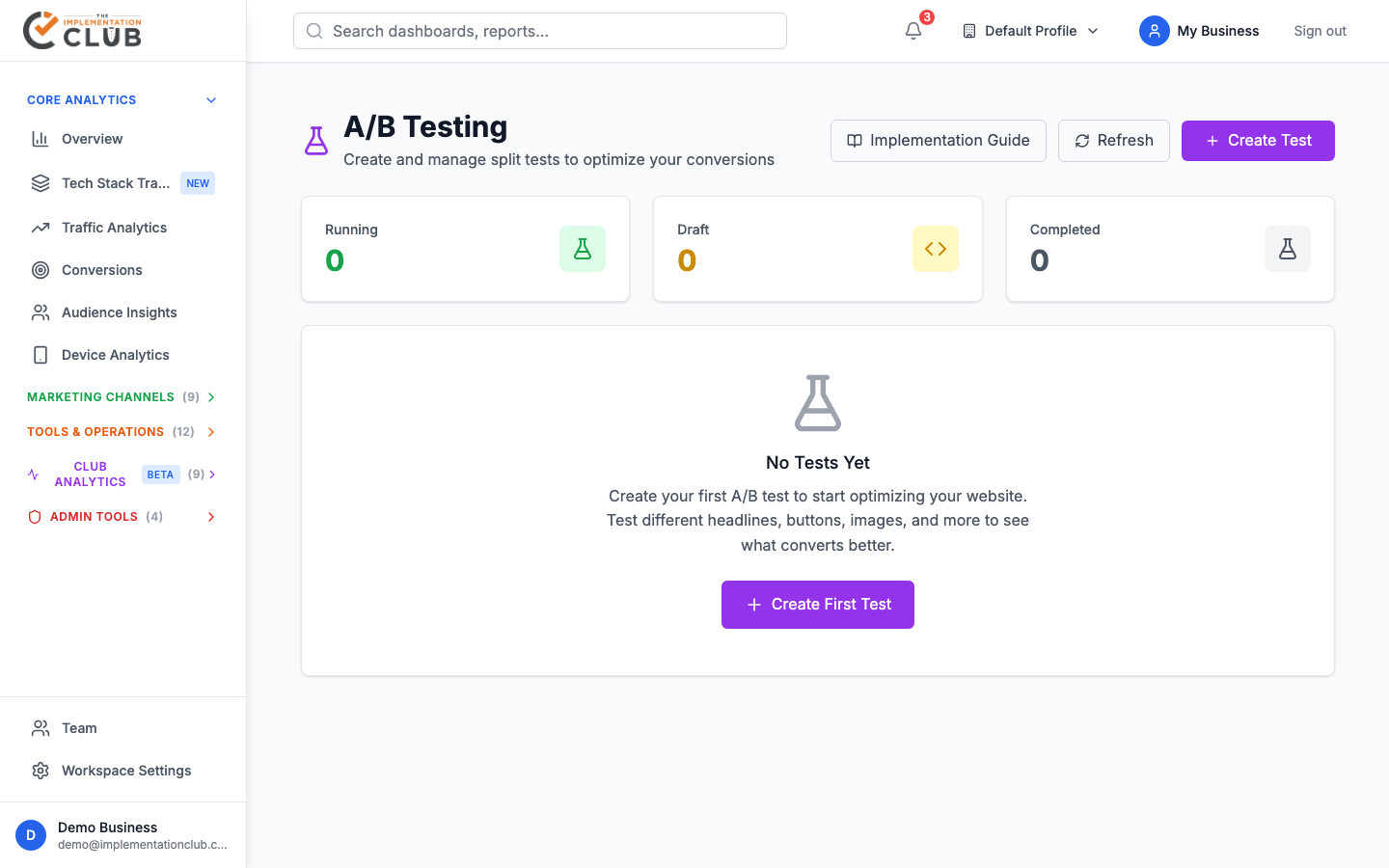Open the Default Profile dropdown
The height and width of the screenshot is (868, 1389).
tap(1029, 31)
